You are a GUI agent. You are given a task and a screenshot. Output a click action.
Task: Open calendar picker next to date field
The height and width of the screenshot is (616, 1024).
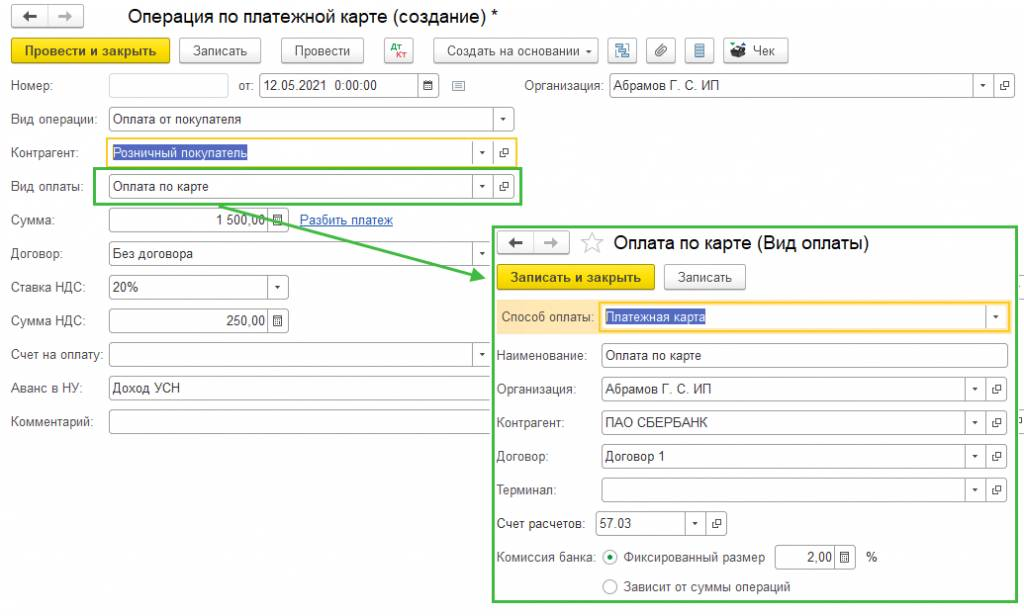tap(428, 86)
